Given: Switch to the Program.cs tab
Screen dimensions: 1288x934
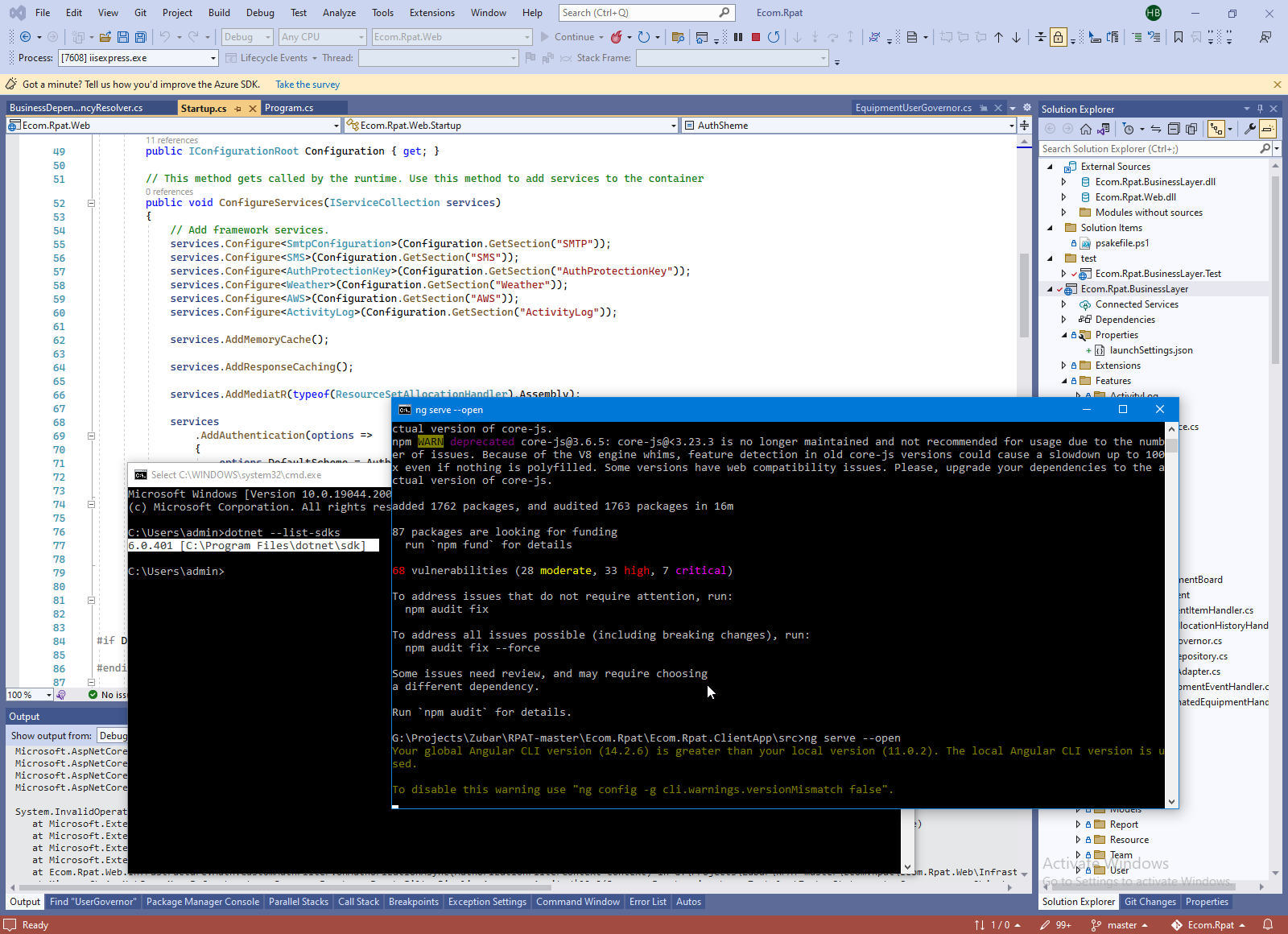Looking at the screenshot, I should coord(289,108).
